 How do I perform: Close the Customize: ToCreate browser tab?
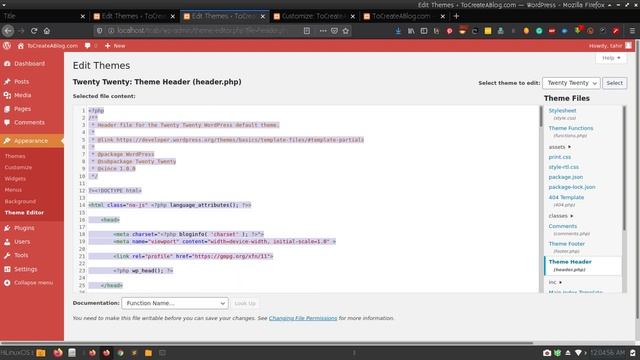click(353, 16)
